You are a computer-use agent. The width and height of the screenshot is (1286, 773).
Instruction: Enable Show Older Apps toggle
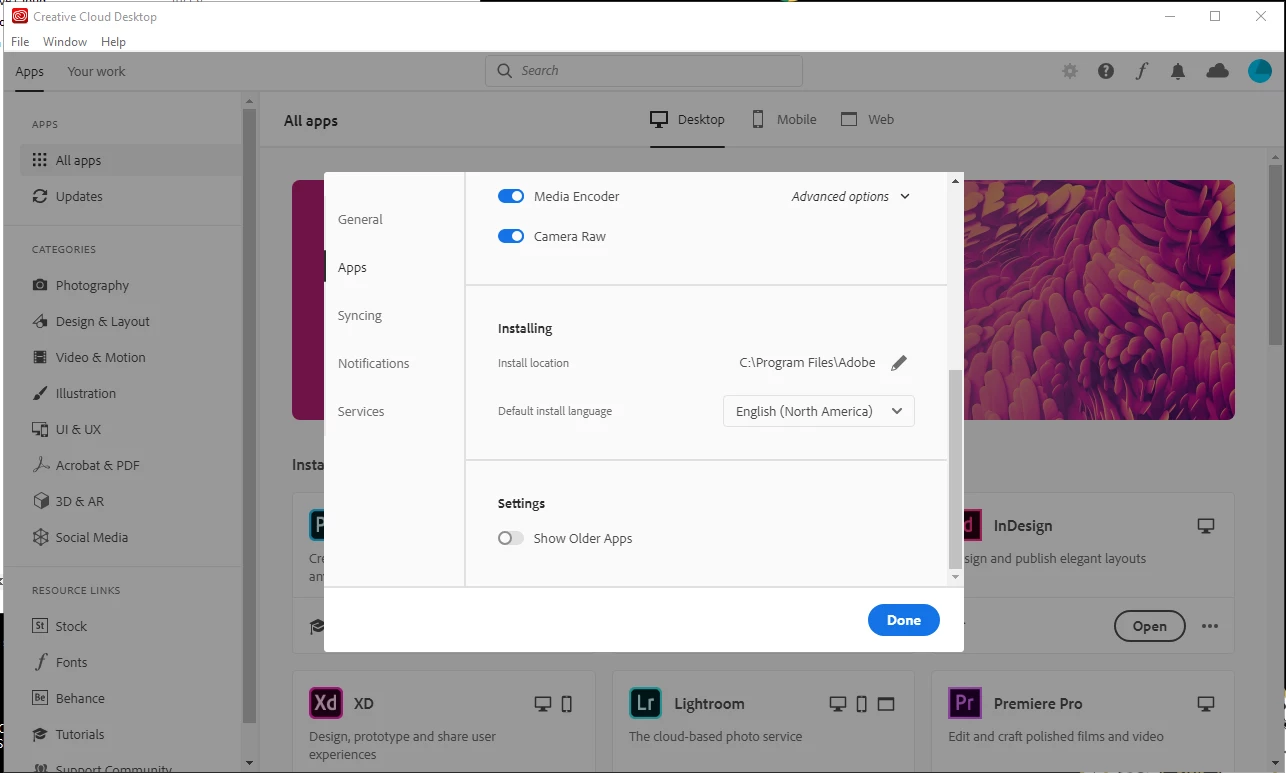pos(511,538)
